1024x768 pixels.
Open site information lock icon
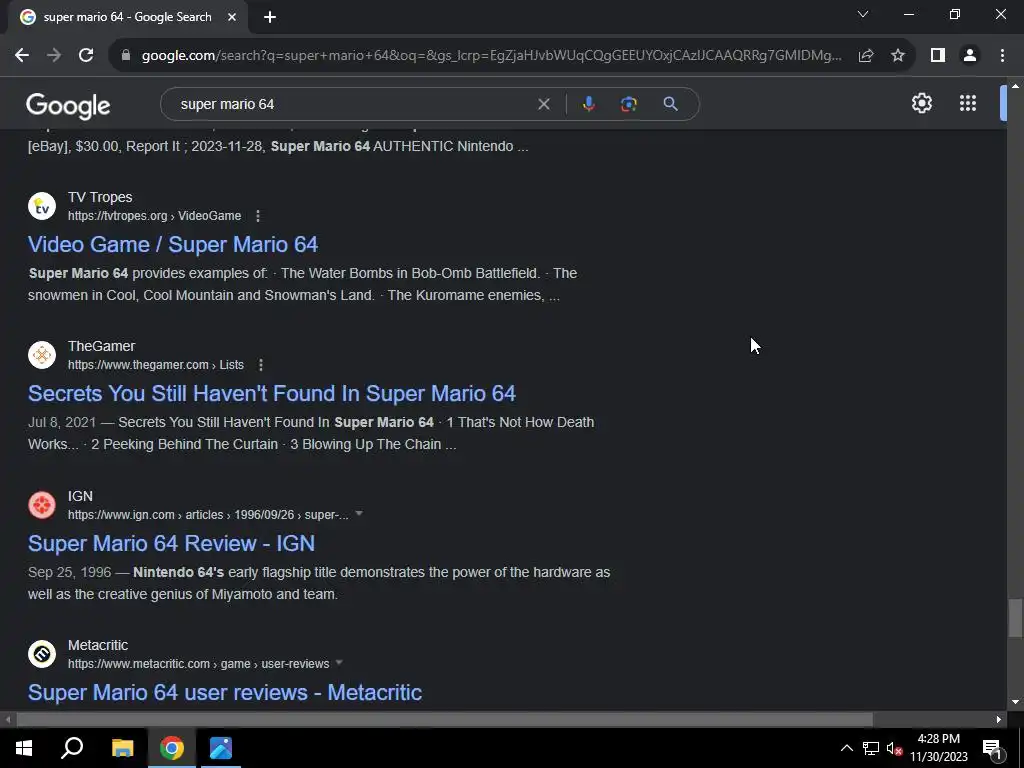click(126, 56)
